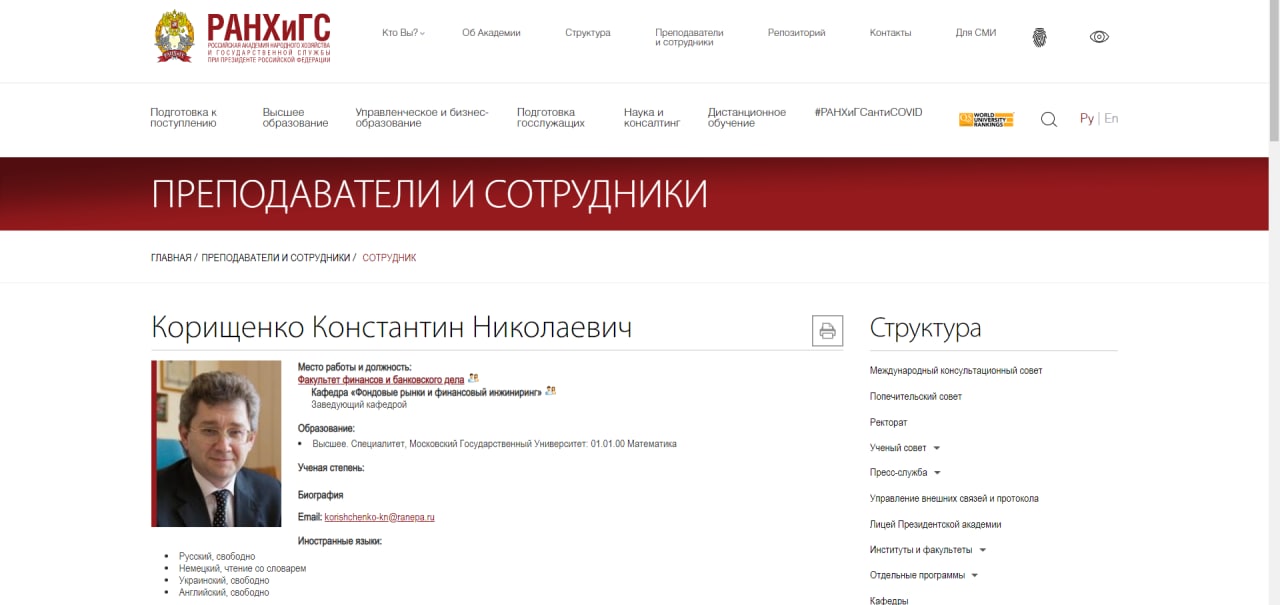Select text Заведующий кафедрой
This screenshot has height=605, width=1280.
pyautogui.click(x=359, y=405)
